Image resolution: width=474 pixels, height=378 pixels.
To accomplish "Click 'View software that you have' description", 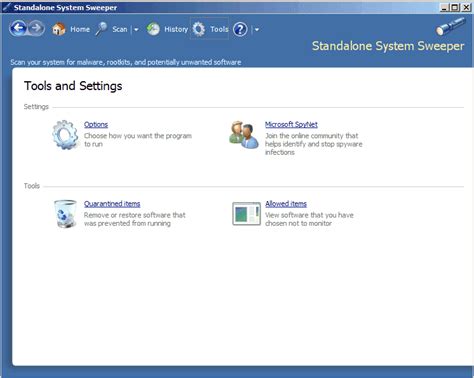I will [x=309, y=215].
